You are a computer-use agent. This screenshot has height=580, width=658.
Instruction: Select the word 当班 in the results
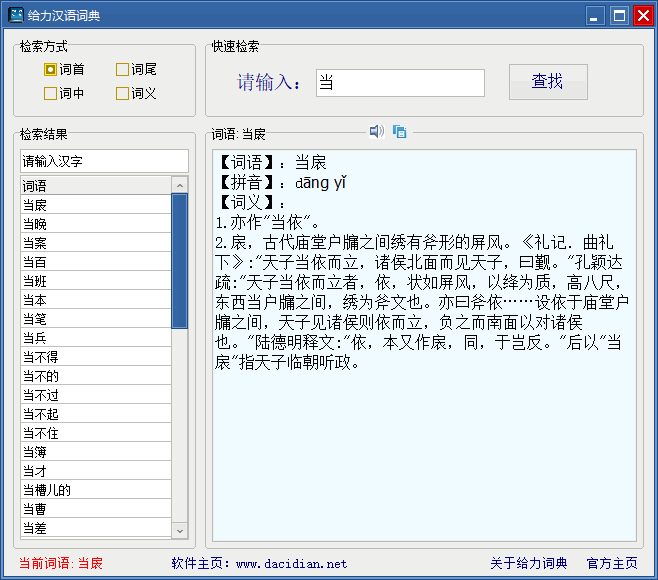96,280
